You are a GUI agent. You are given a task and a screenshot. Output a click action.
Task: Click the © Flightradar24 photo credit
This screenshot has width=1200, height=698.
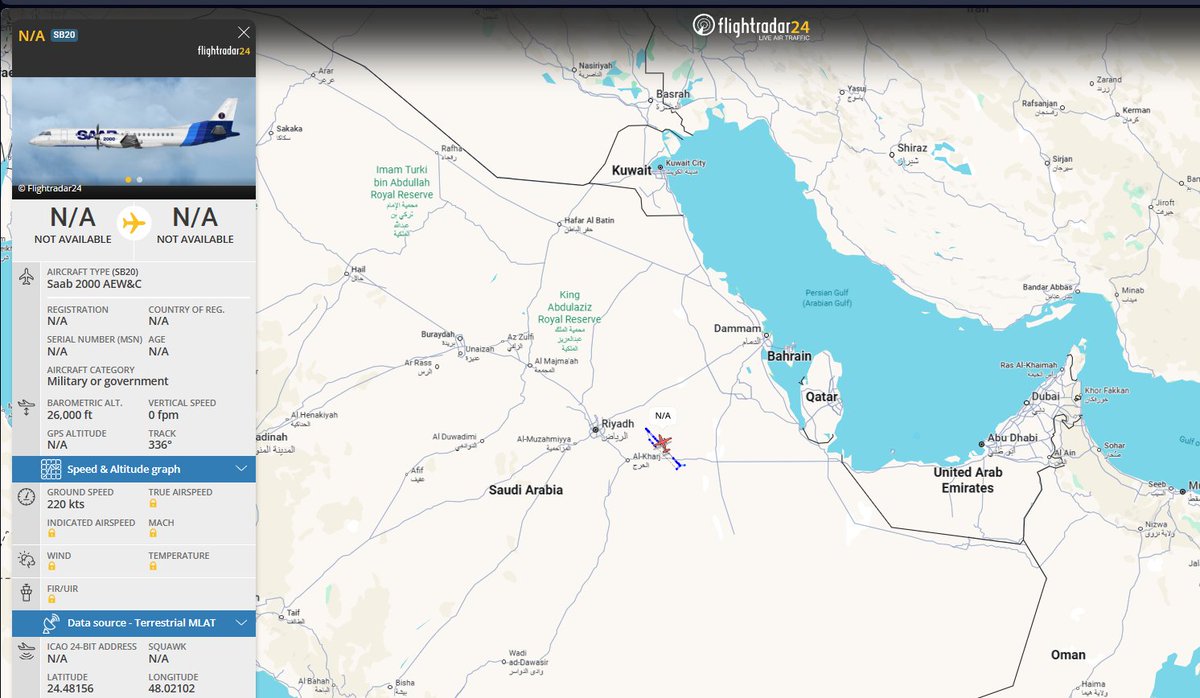pos(49,188)
